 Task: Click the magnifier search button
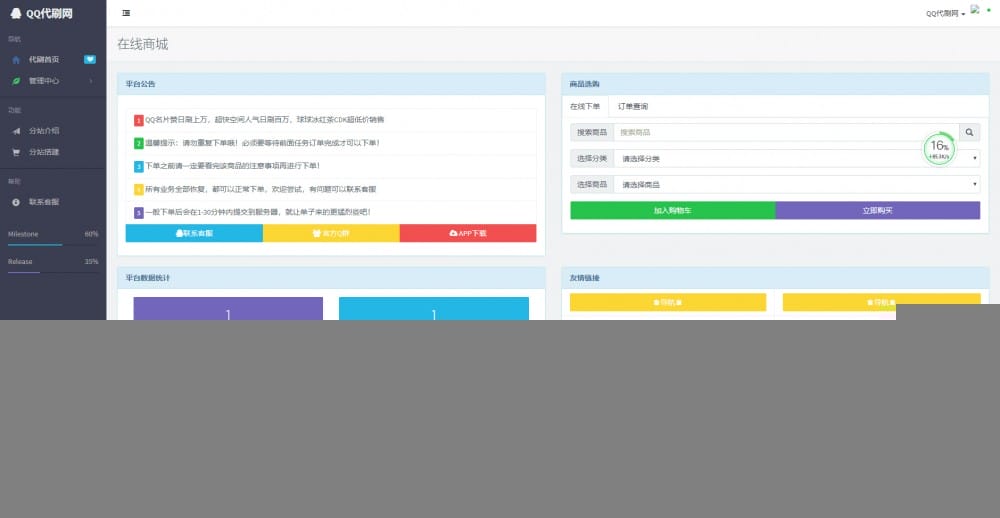click(x=969, y=132)
